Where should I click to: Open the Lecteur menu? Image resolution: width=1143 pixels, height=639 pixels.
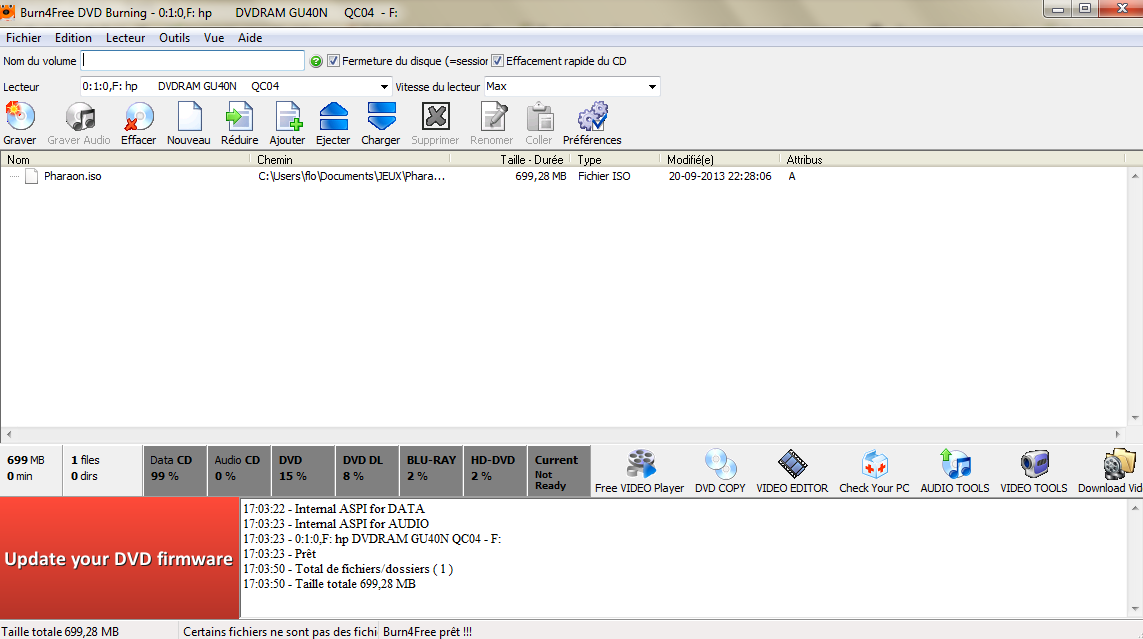125,38
